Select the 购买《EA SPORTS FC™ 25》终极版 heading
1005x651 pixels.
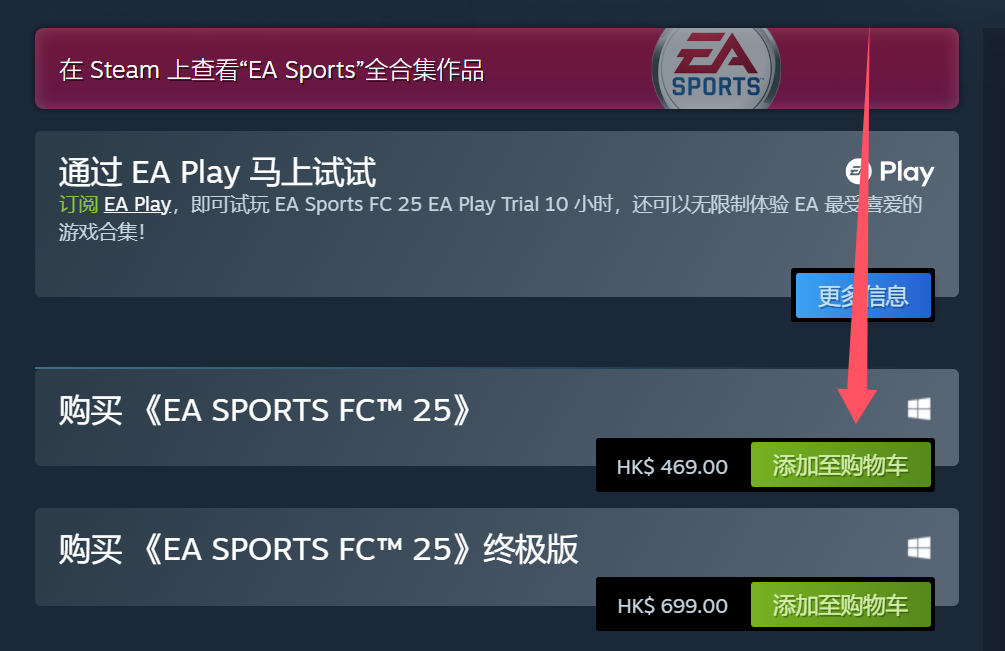[319, 549]
